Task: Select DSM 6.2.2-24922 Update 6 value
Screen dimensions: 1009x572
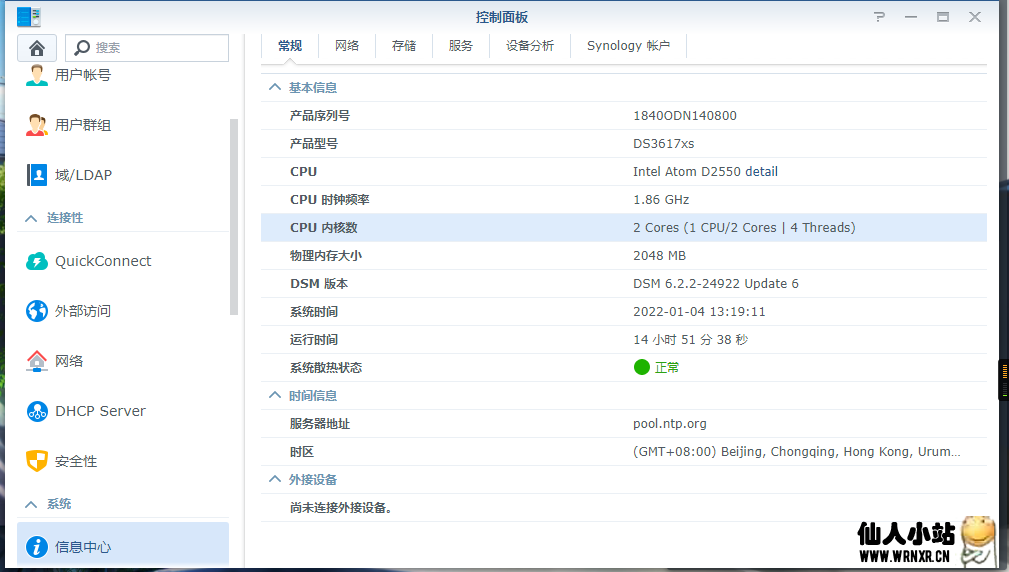Action: coord(716,284)
